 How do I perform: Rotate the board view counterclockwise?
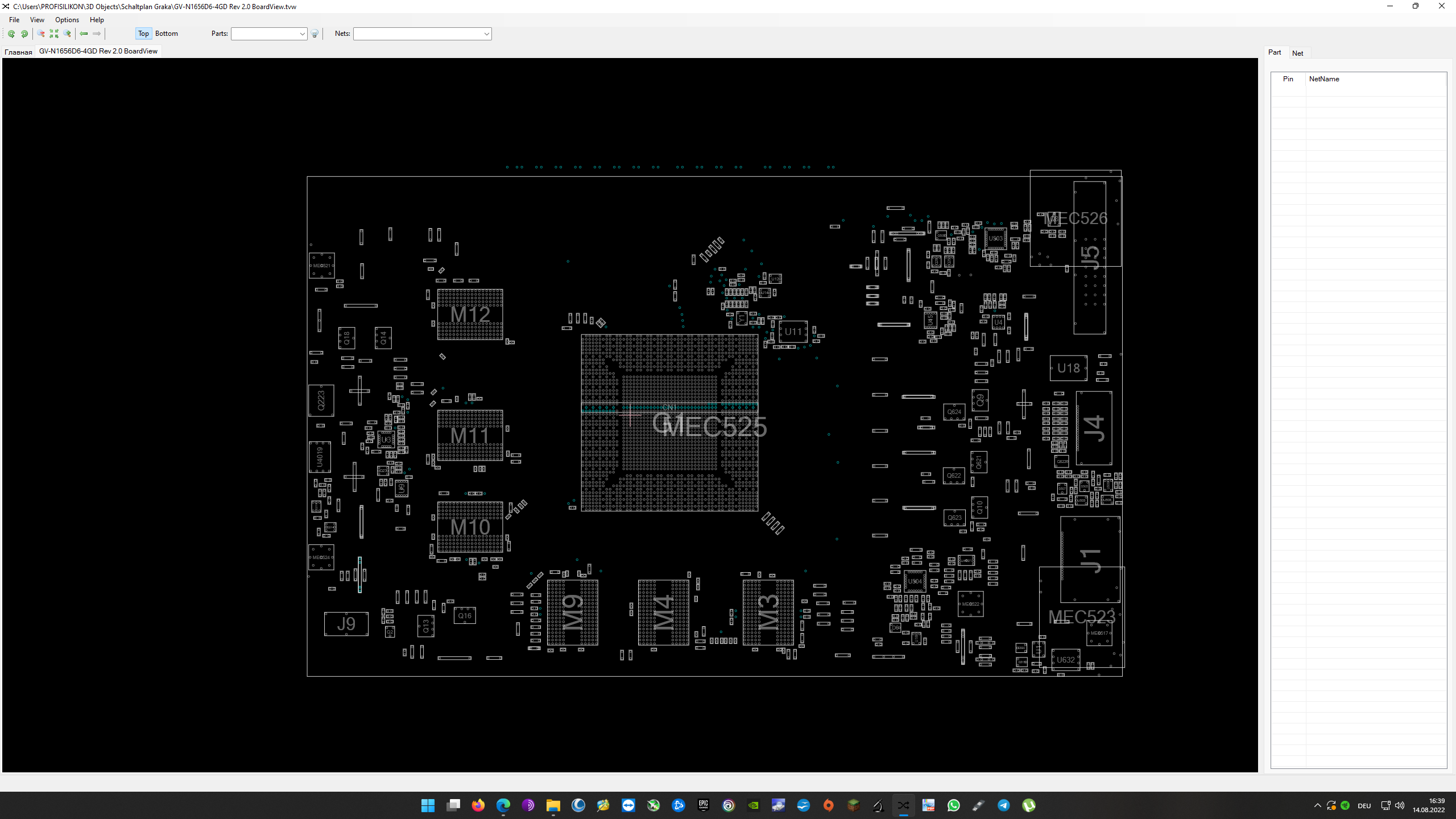click(x=11, y=34)
